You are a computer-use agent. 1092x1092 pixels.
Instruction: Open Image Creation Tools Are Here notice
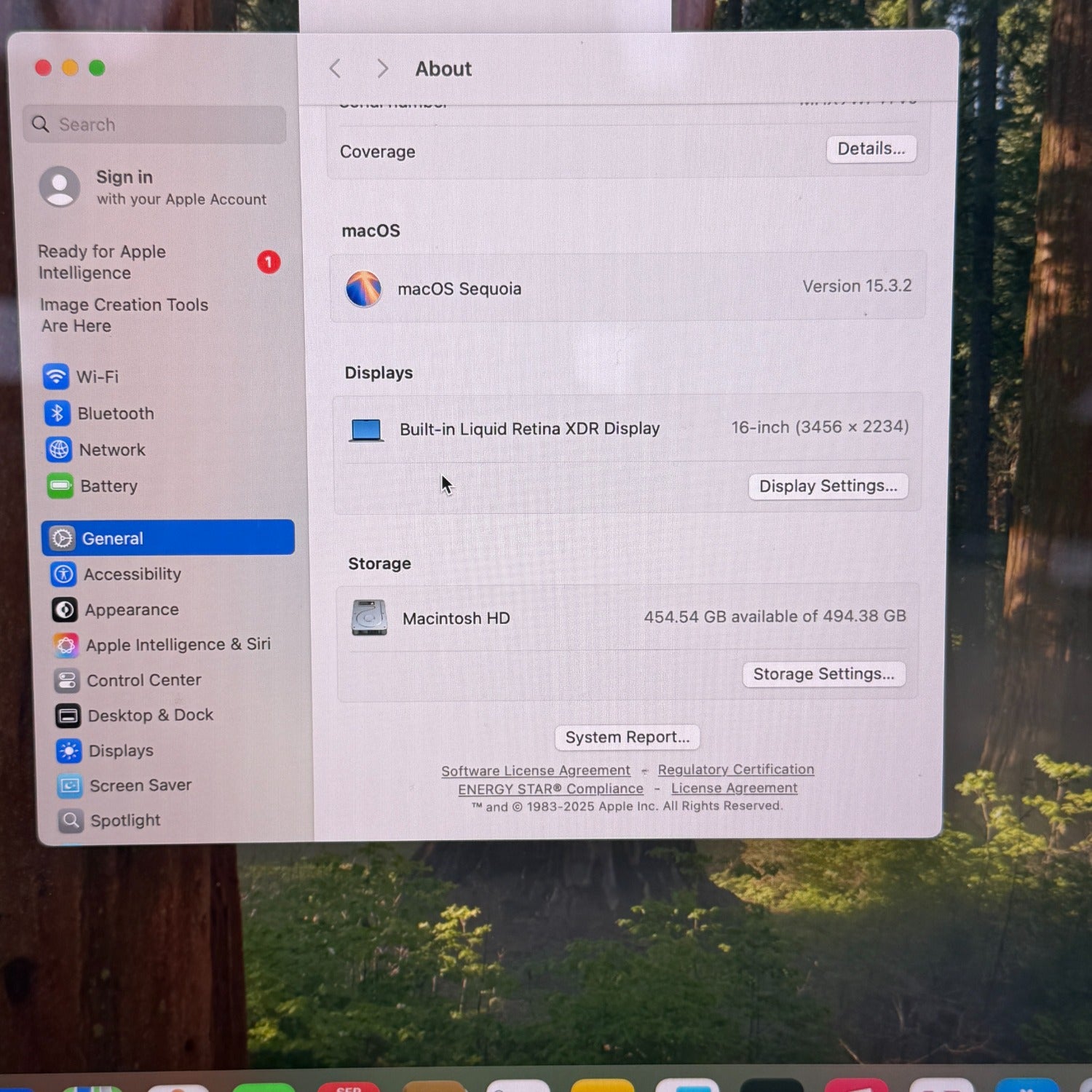click(x=124, y=315)
